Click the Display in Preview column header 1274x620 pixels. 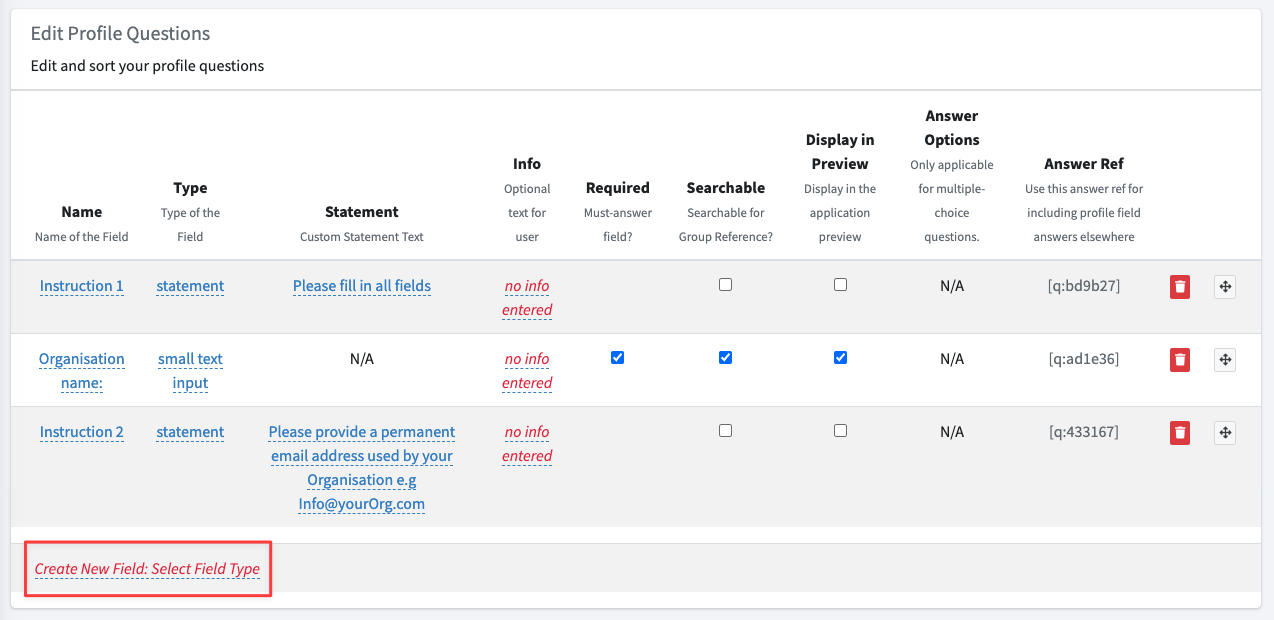840,152
